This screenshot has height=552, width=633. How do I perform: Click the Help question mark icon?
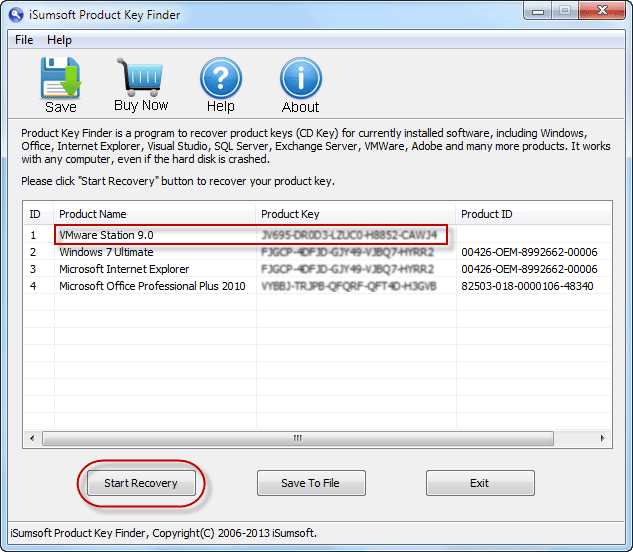click(x=221, y=78)
